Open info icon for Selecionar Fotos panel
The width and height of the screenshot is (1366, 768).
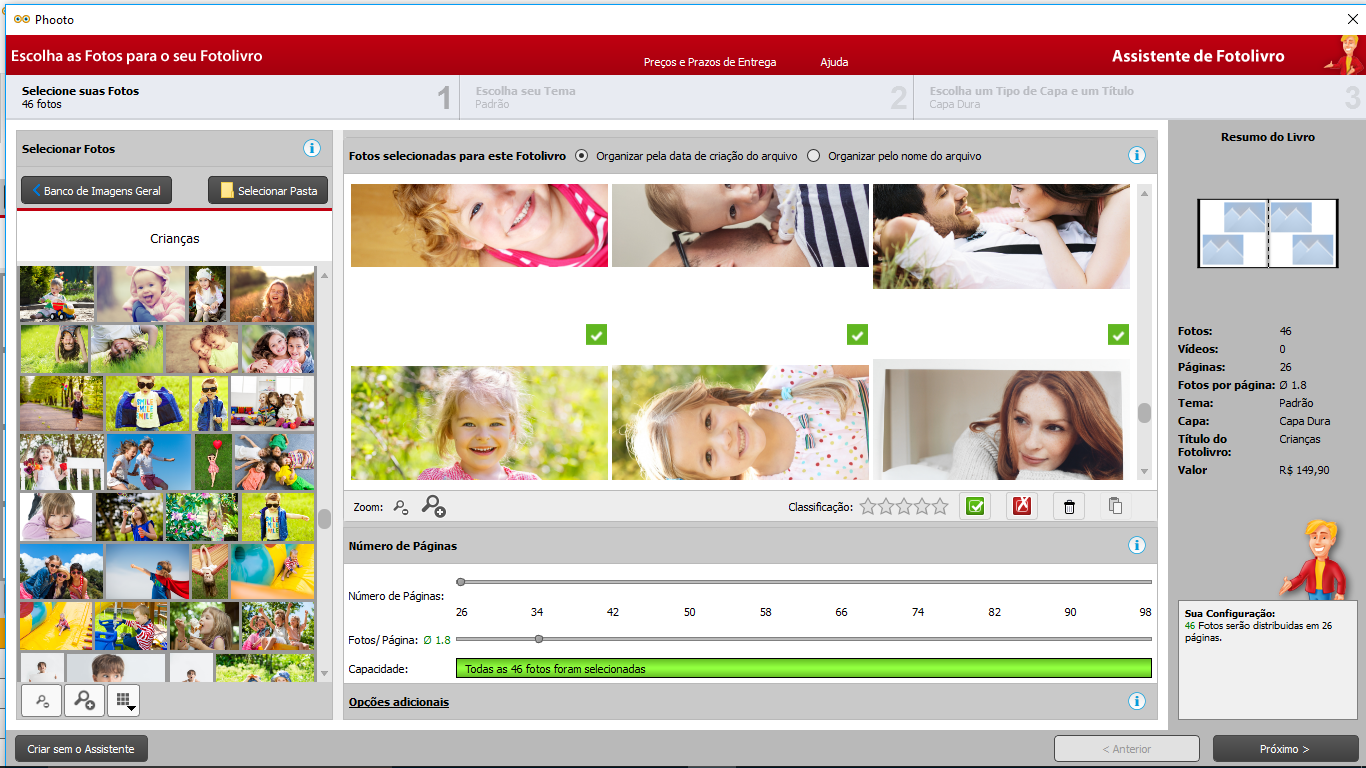click(x=311, y=149)
